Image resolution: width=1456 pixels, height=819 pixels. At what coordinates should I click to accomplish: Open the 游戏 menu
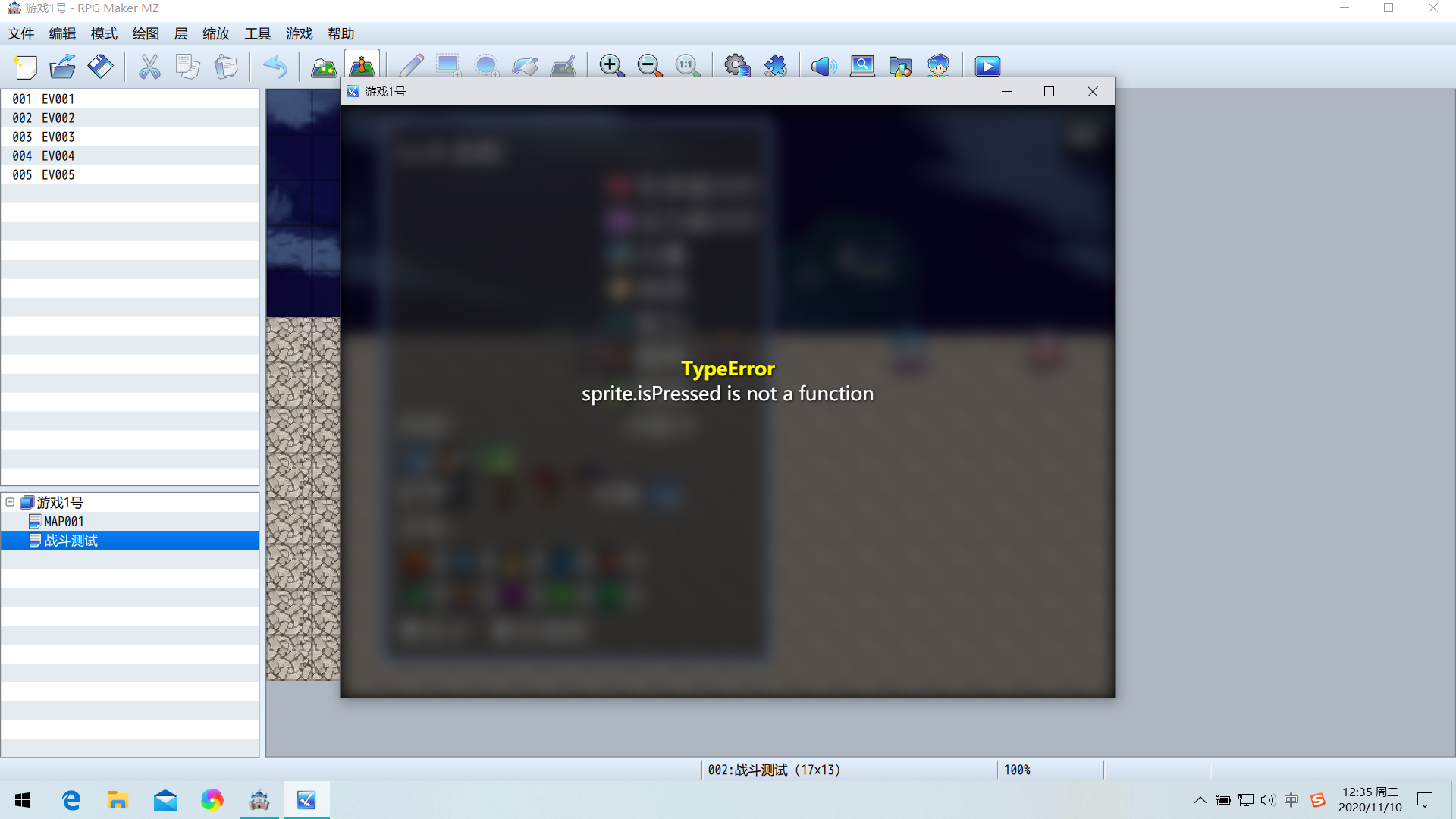coord(300,33)
